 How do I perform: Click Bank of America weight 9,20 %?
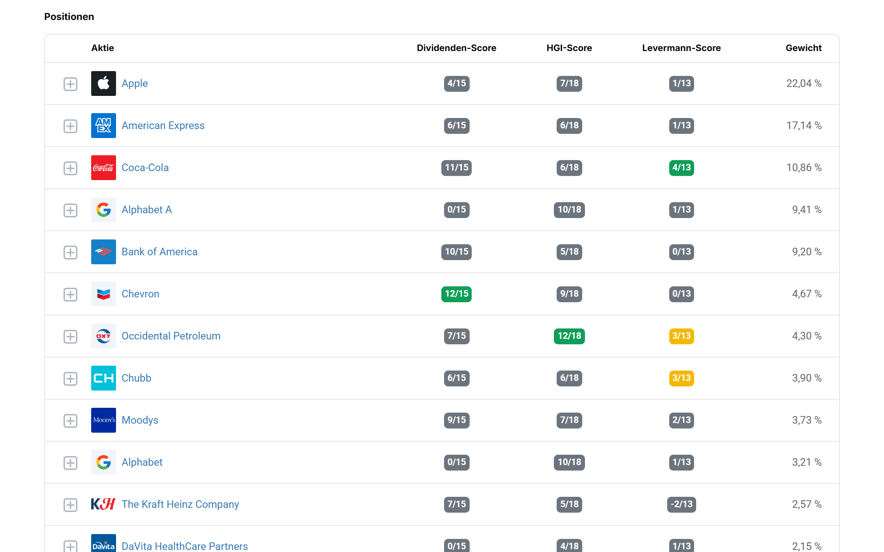tap(807, 251)
